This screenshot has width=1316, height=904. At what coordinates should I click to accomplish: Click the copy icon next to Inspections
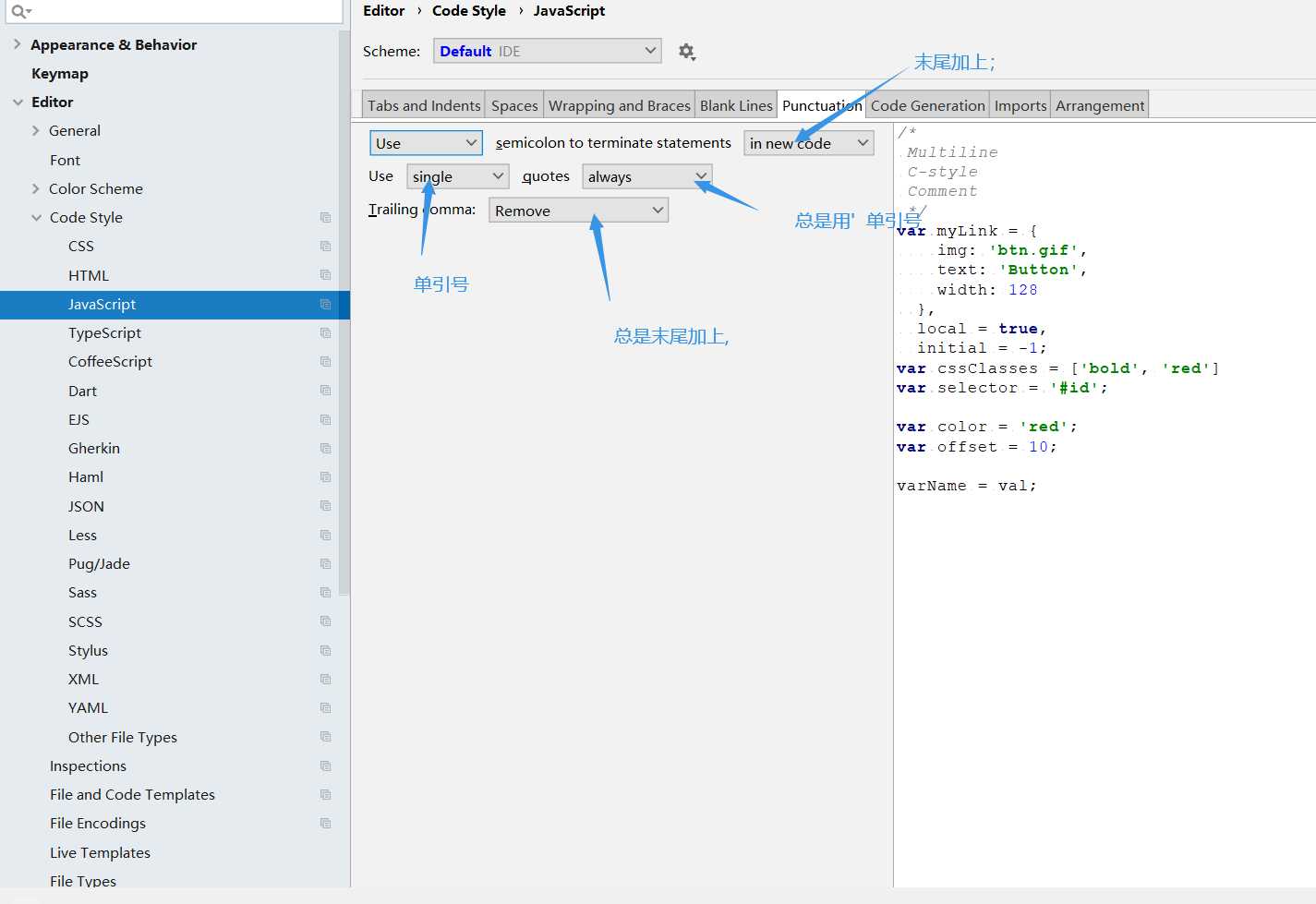coord(325,765)
